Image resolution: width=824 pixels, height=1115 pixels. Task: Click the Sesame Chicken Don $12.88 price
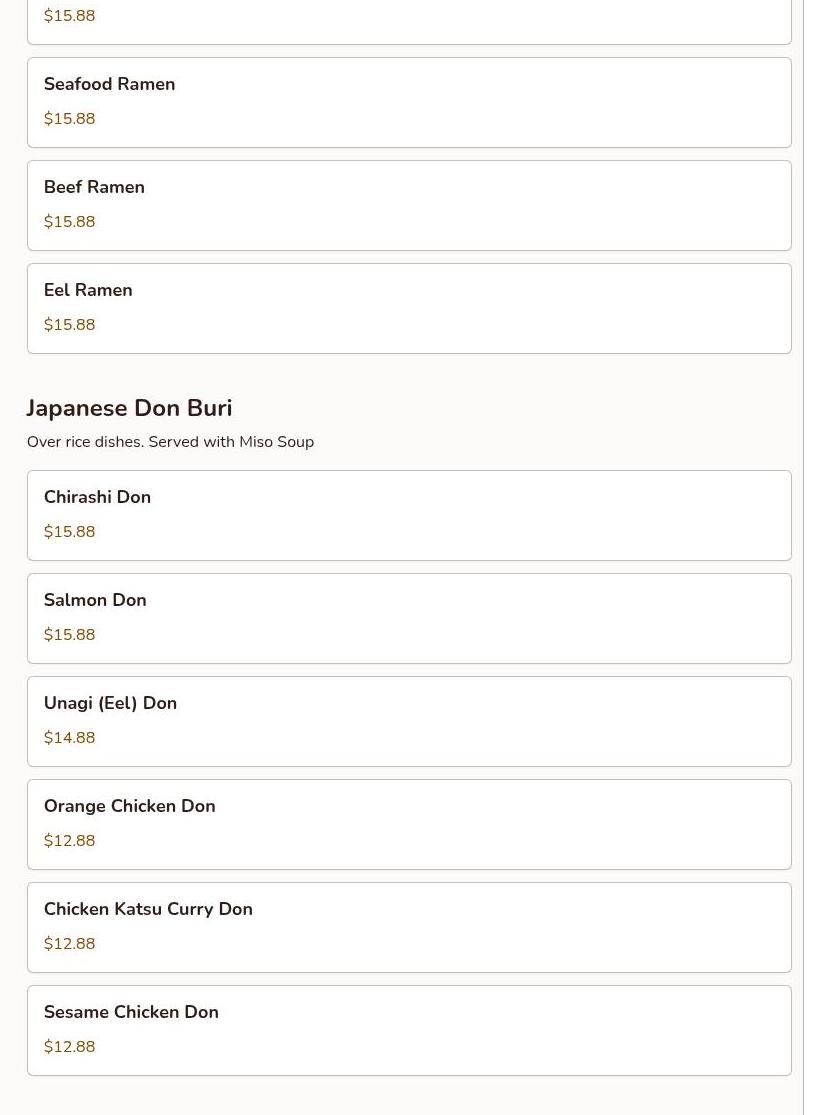click(70, 1047)
